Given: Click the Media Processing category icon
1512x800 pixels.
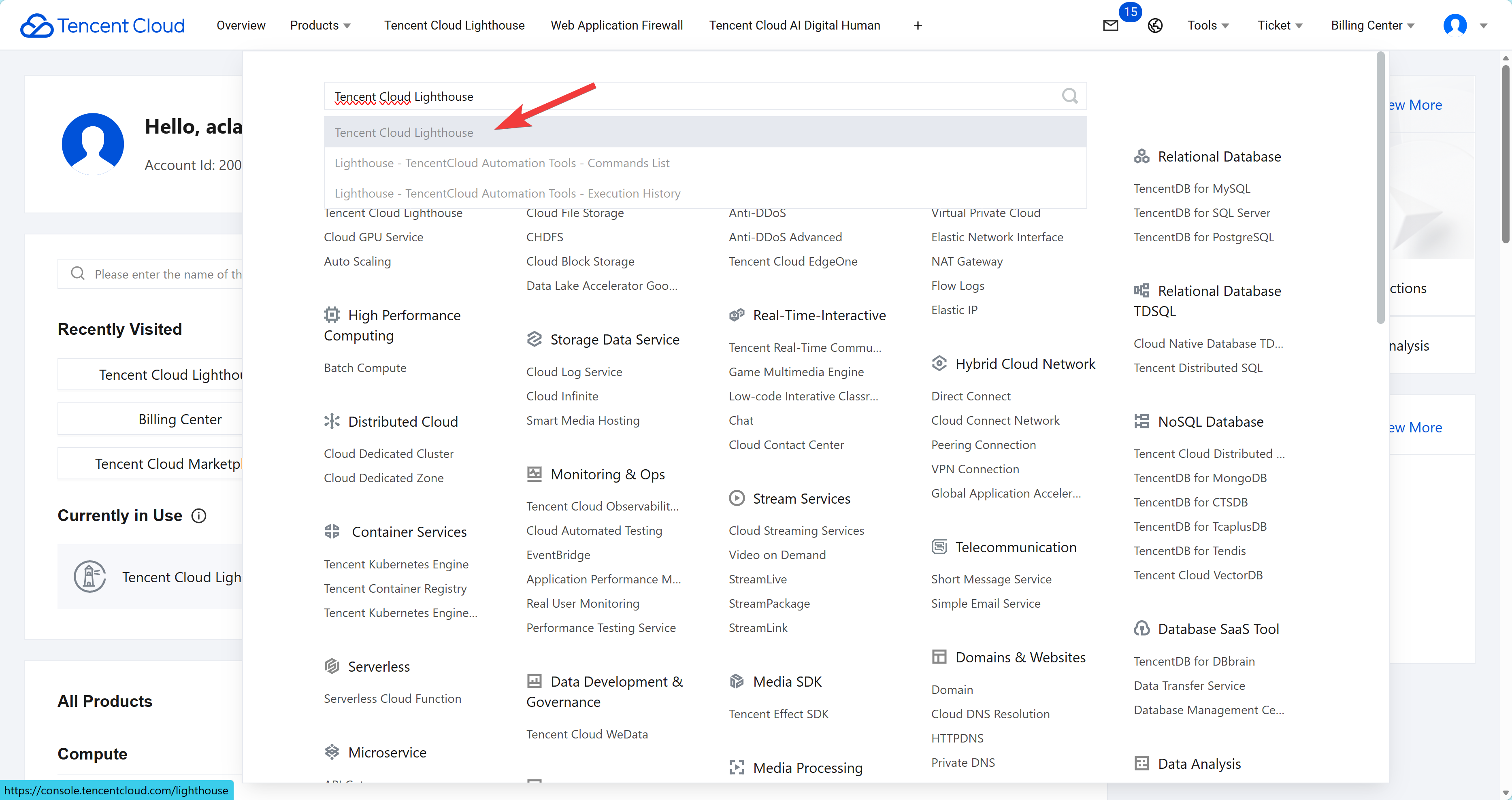Looking at the screenshot, I should pyautogui.click(x=737, y=767).
